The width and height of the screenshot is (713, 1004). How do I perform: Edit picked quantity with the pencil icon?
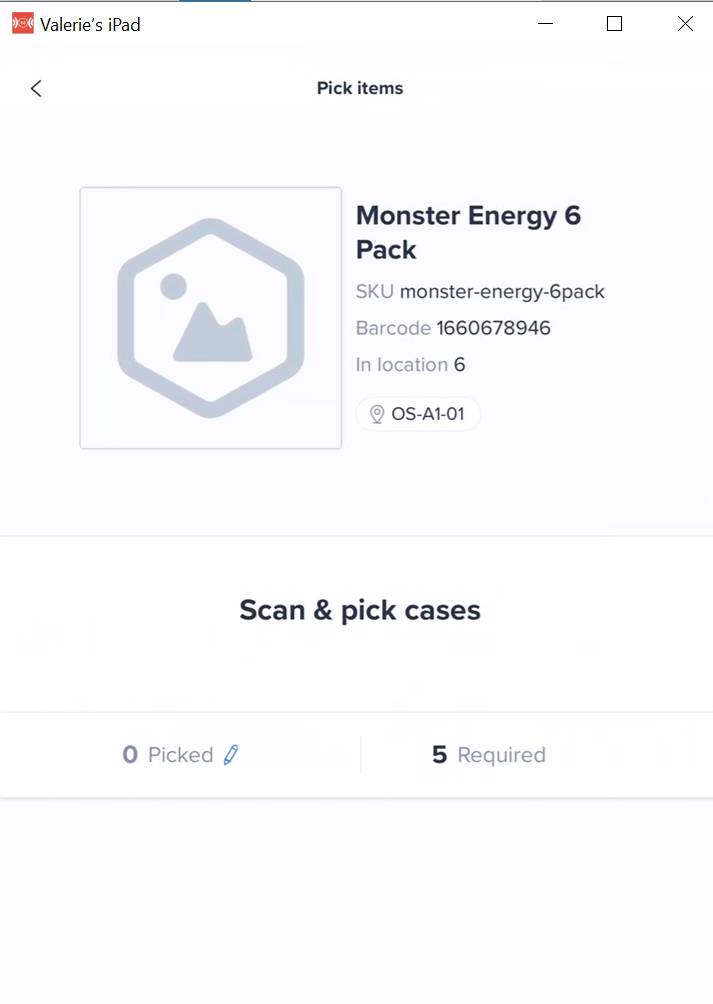[x=231, y=755]
